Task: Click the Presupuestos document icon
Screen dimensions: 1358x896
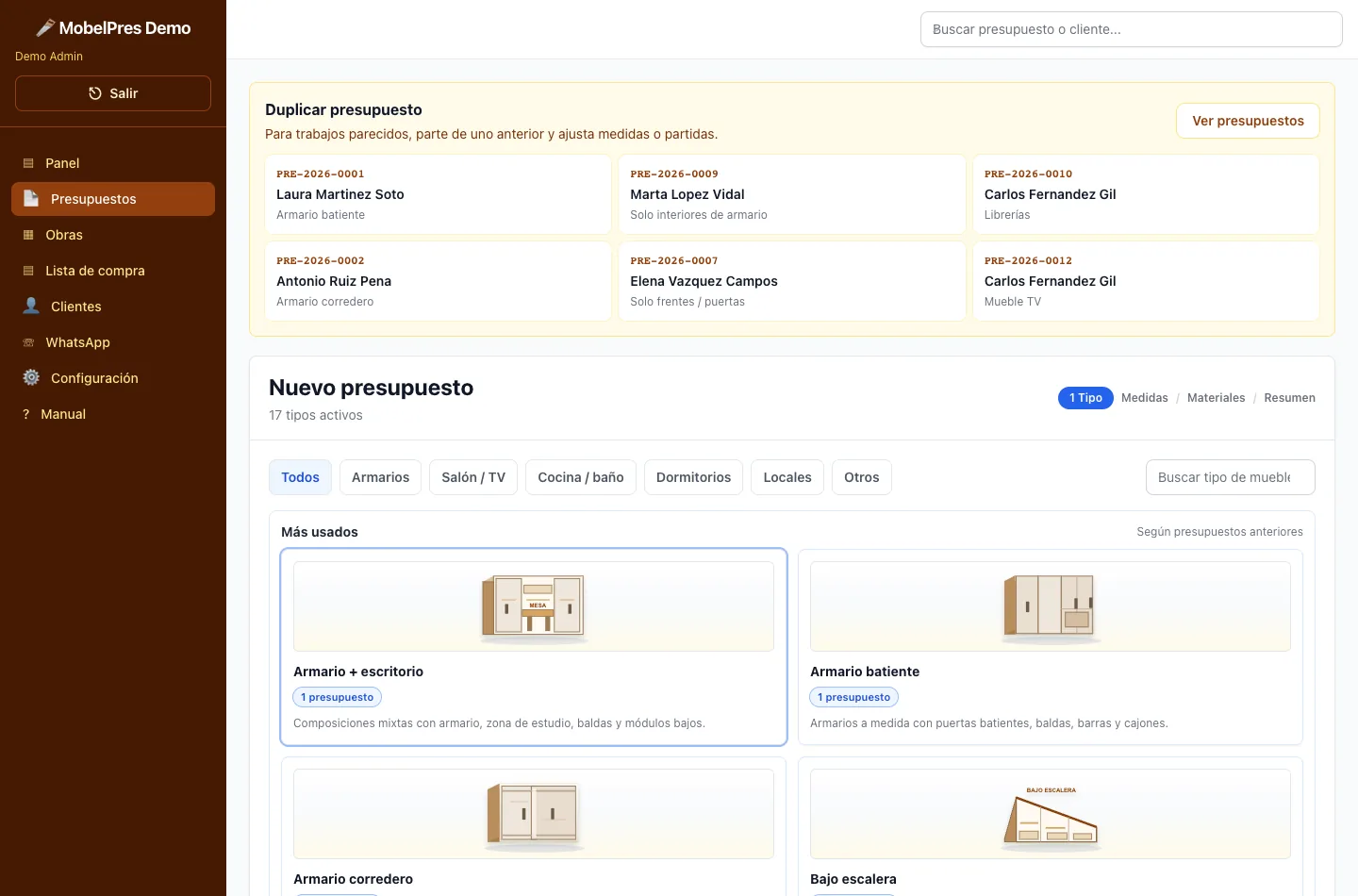Action: click(x=31, y=199)
